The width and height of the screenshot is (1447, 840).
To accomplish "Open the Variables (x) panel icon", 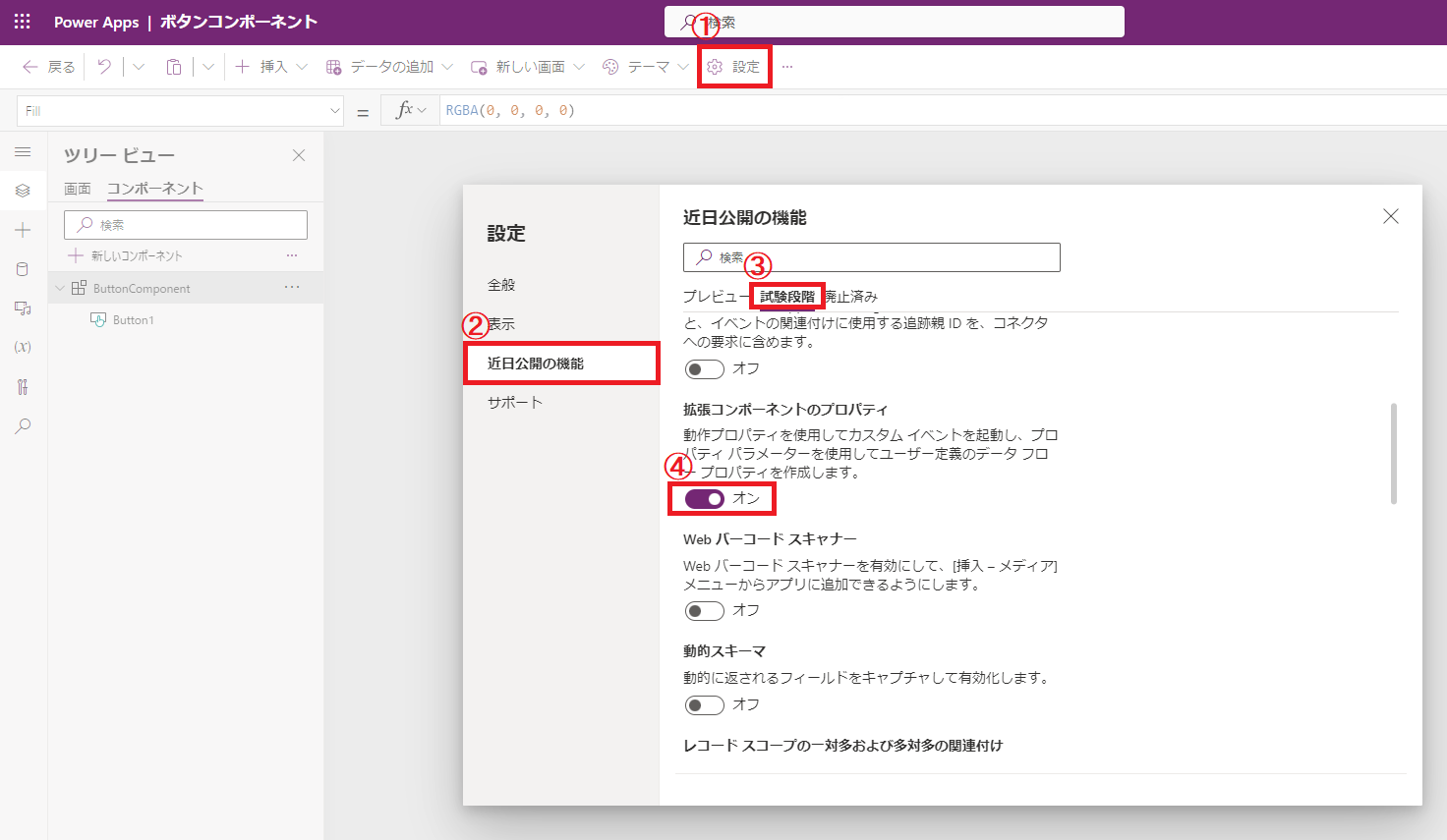I will pos(23,346).
